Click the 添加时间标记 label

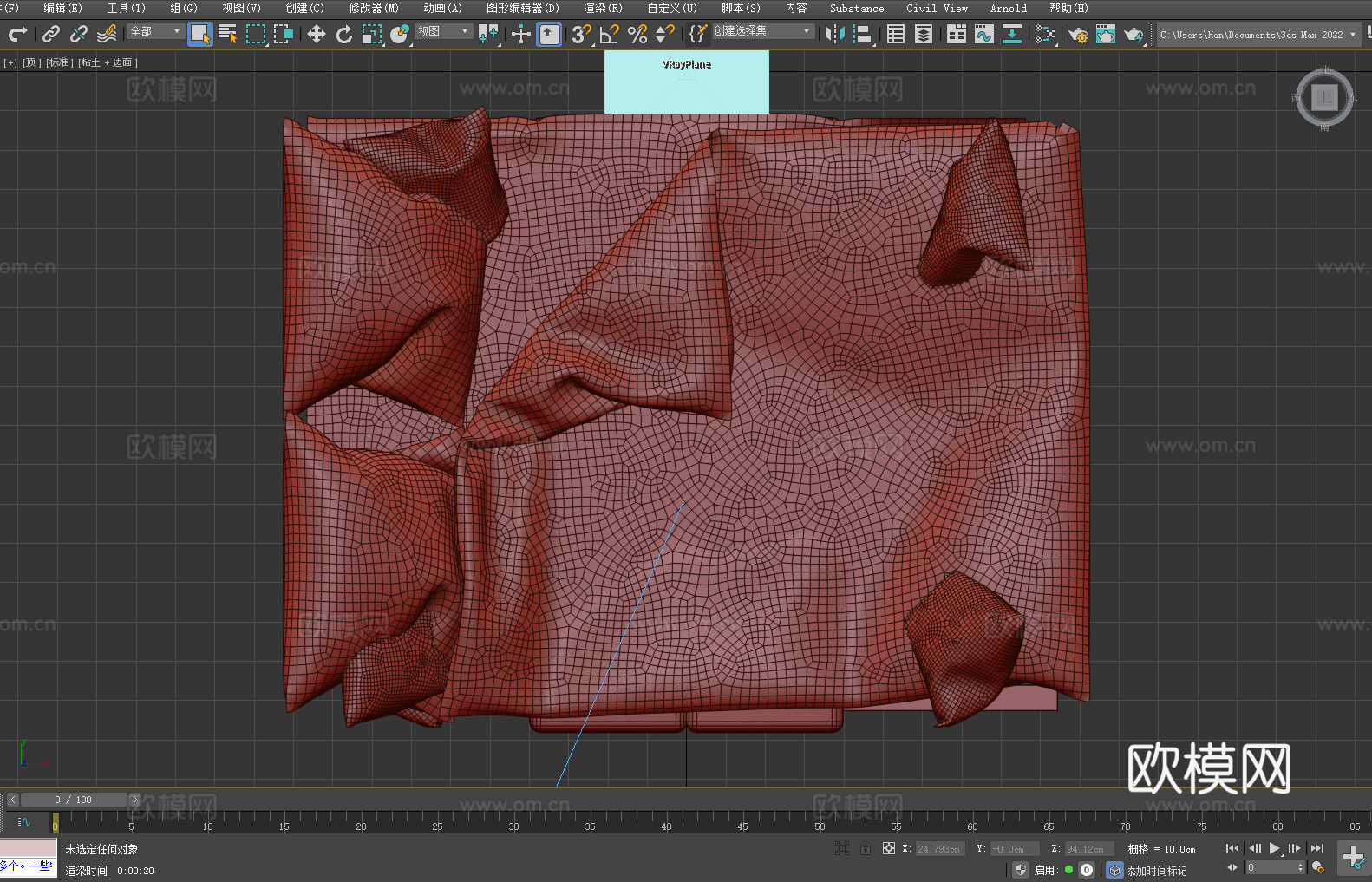(1156, 871)
